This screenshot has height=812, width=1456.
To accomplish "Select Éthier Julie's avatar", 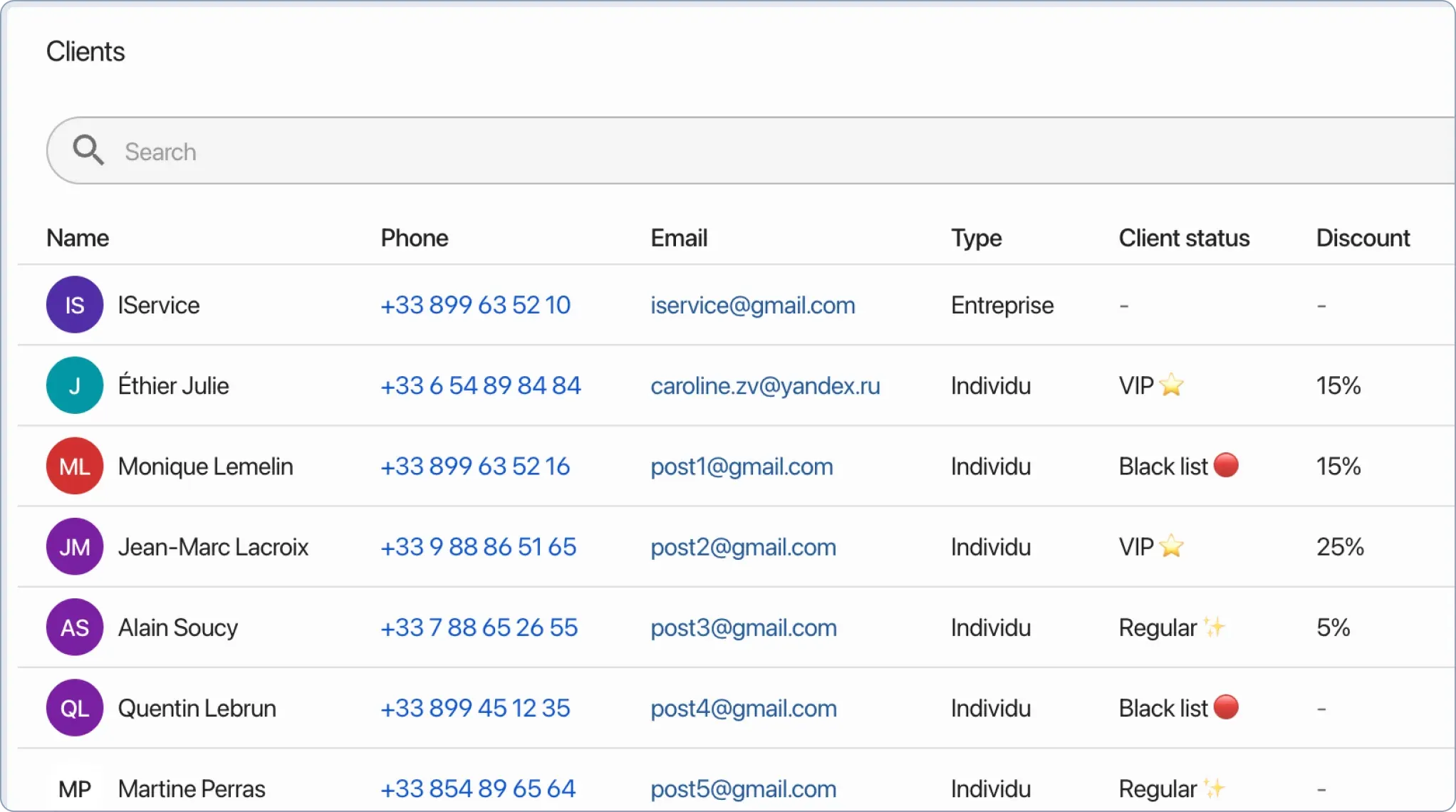I will (74, 385).
